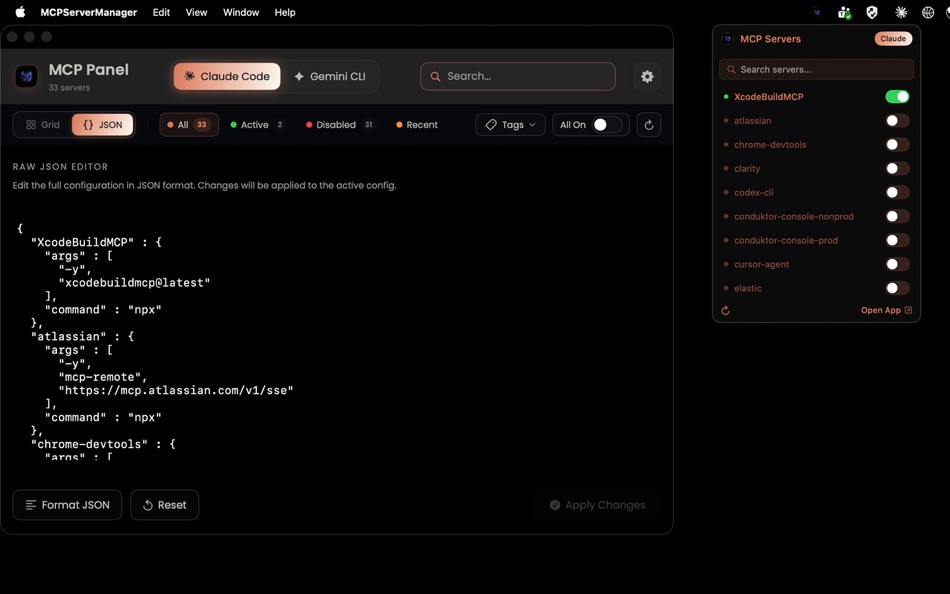
Task: Click the "33 servers" subtitle text
Action: pyautogui.click(x=69, y=88)
